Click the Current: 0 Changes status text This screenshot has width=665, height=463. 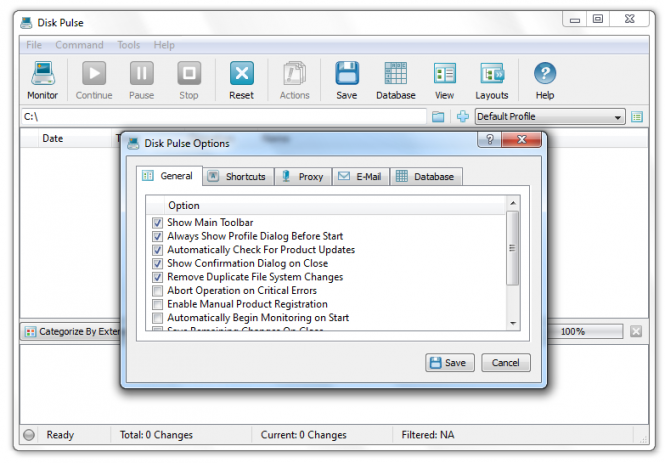click(304, 435)
